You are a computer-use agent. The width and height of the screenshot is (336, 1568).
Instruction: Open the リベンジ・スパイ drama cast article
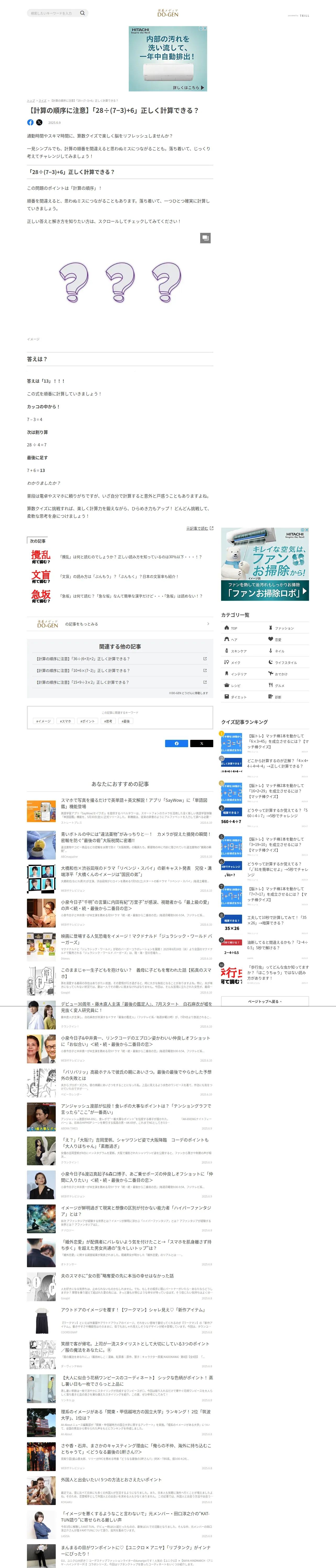tap(120, 879)
